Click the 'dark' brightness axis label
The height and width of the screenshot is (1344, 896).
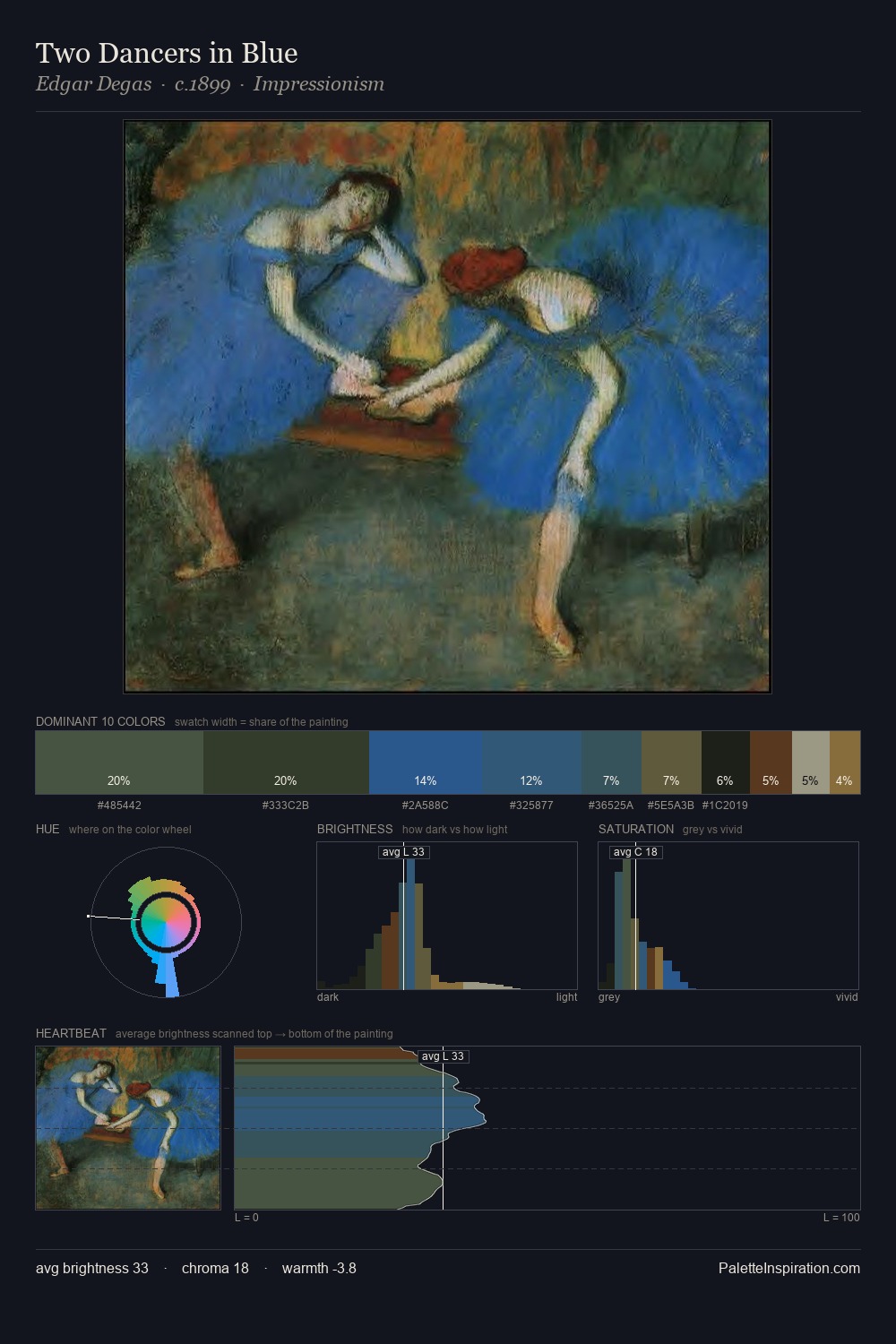pos(328,997)
